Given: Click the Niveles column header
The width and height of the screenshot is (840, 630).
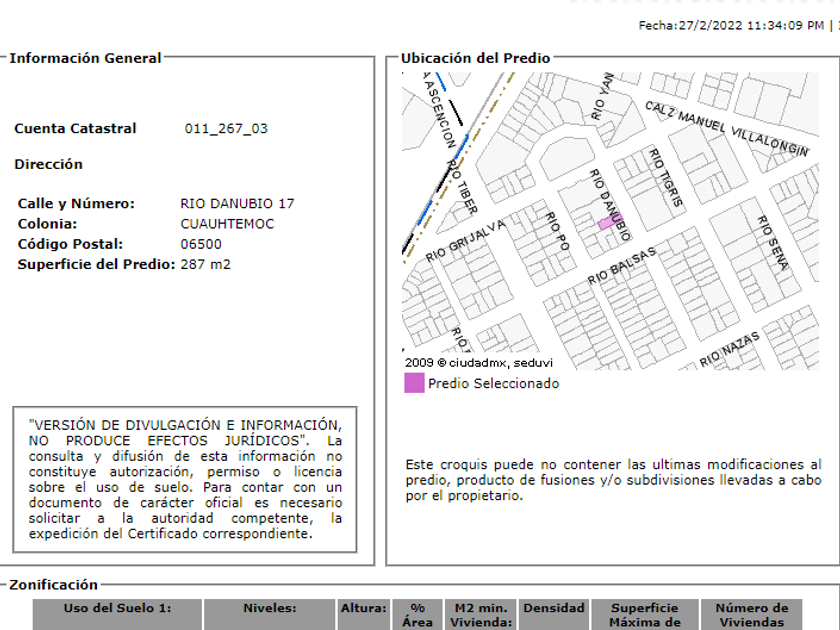Looking at the screenshot, I should click(269, 614).
